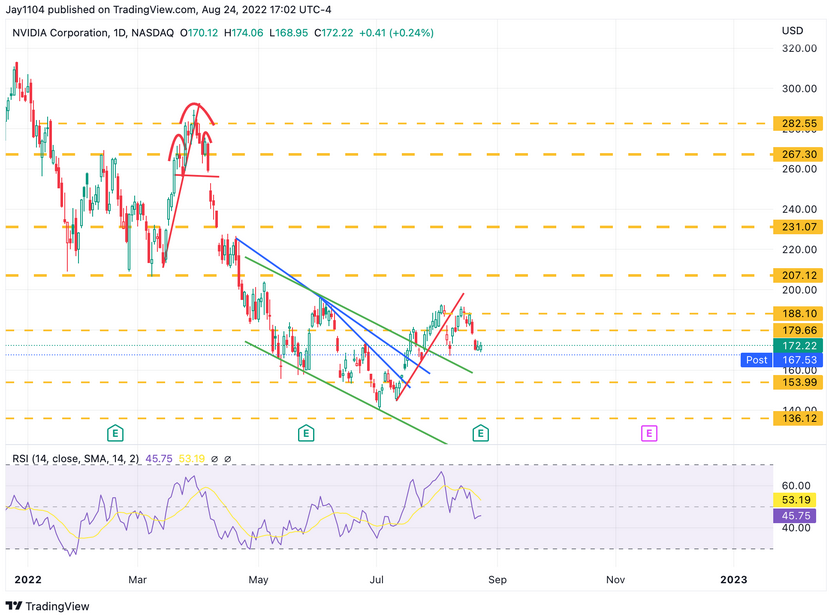The width and height of the screenshot is (829, 616).
Task: Select the 231.07 price level label
Action: click(x=798, y=227)
